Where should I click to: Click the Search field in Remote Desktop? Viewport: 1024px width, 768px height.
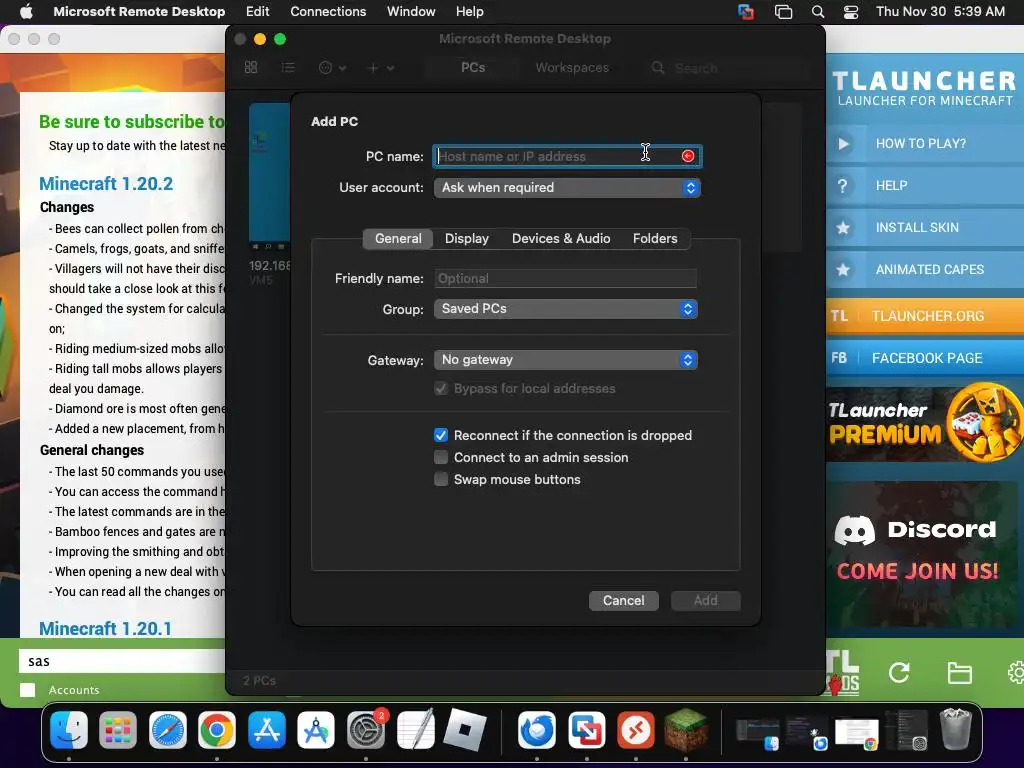pos(725,68)
